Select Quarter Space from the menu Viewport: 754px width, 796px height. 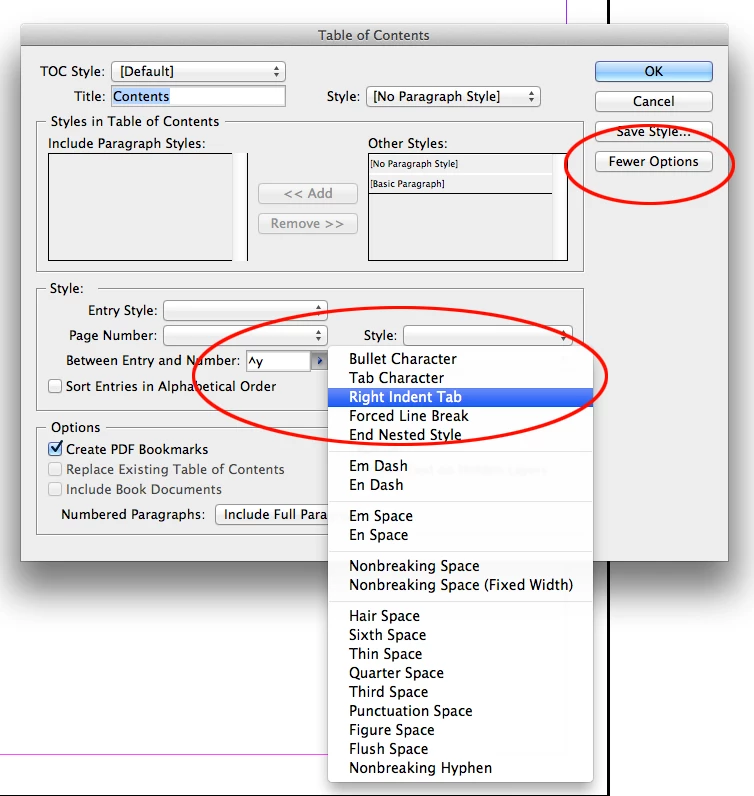460,673
